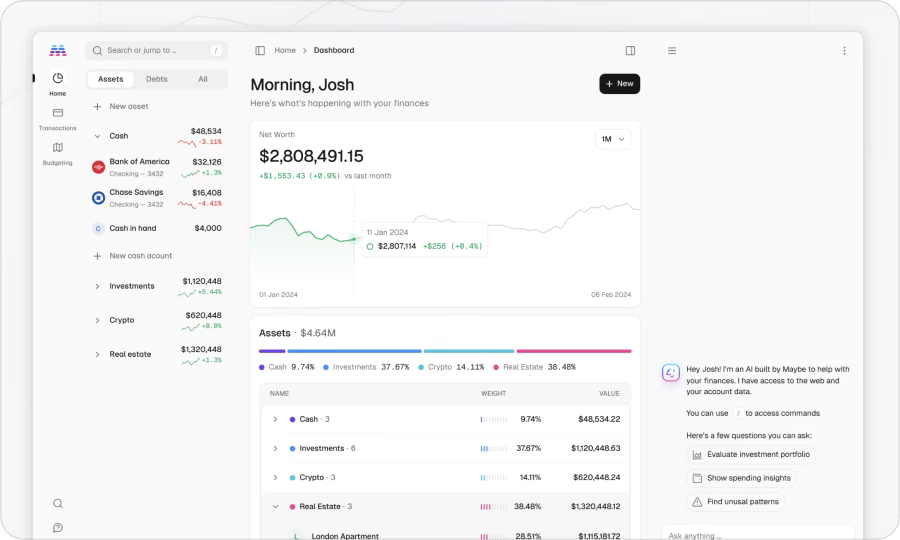This screenshot has width=900, height=540.
Task: Click the blue Investments allocation bar segment
Action: click(354, 351)
